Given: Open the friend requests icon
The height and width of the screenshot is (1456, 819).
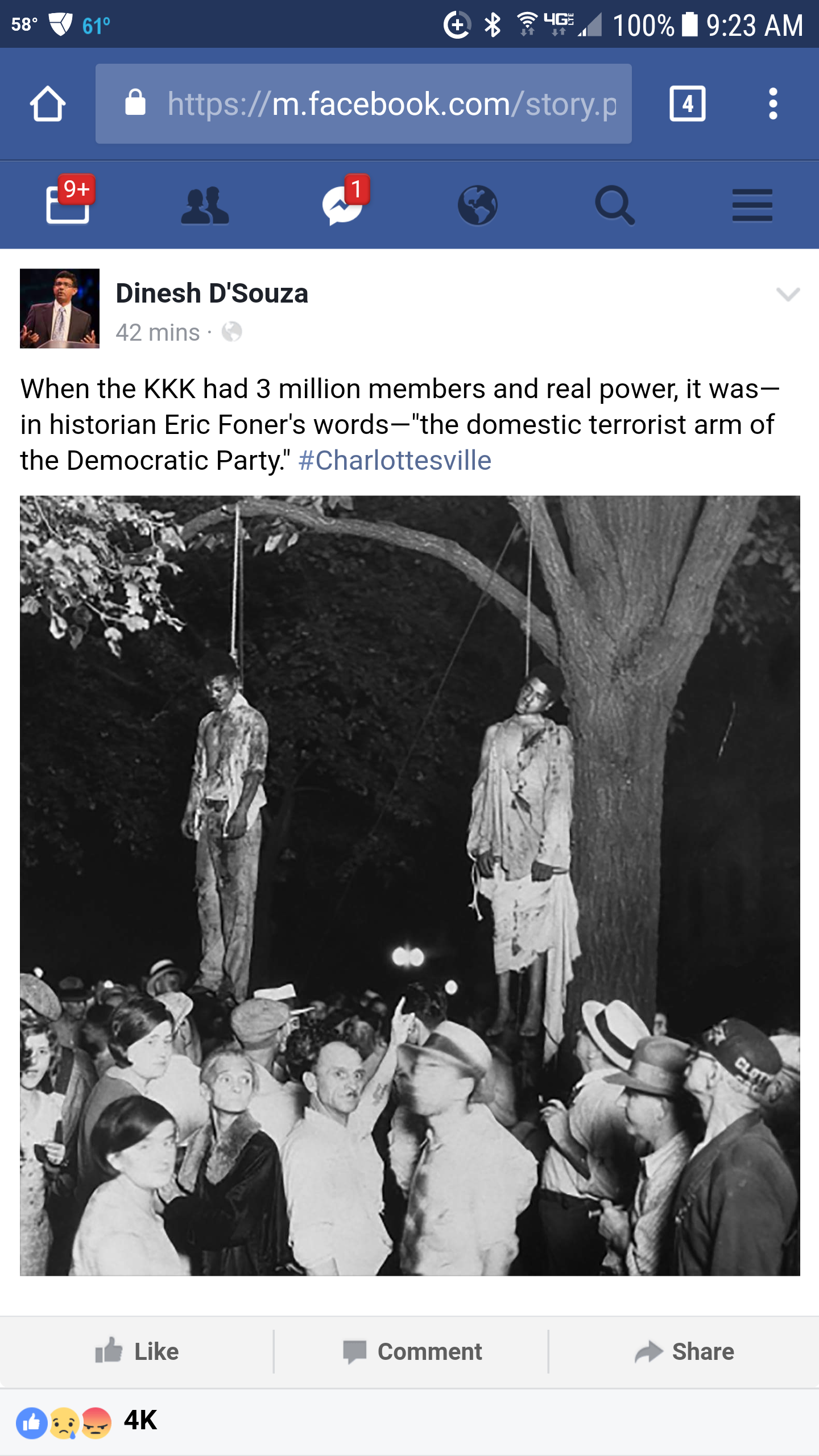Looking at the screenshot, I should click(x=205, y=205).
